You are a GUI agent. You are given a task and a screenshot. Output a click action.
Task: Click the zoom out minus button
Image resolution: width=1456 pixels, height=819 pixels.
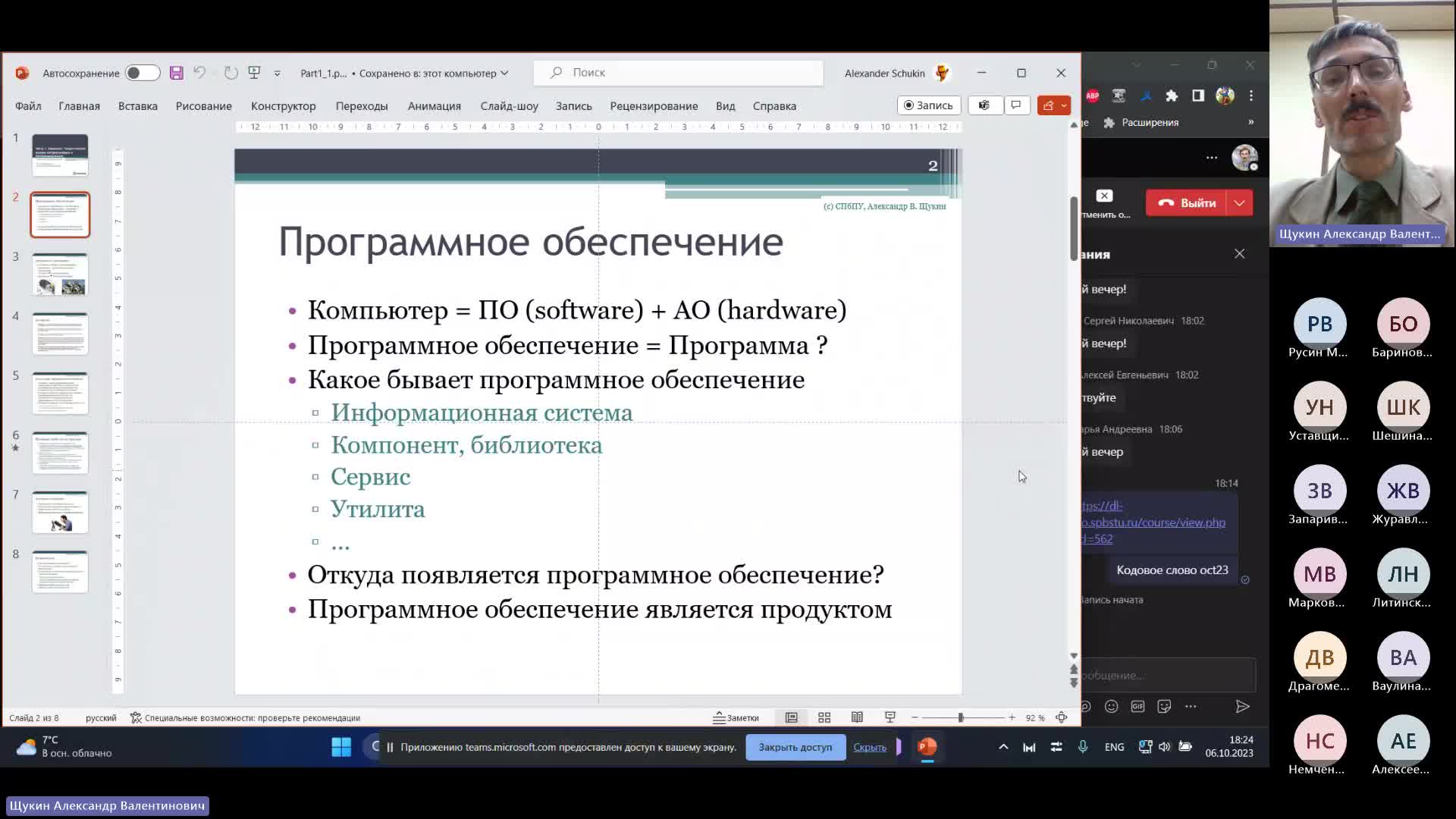click(x=915, y=717)
